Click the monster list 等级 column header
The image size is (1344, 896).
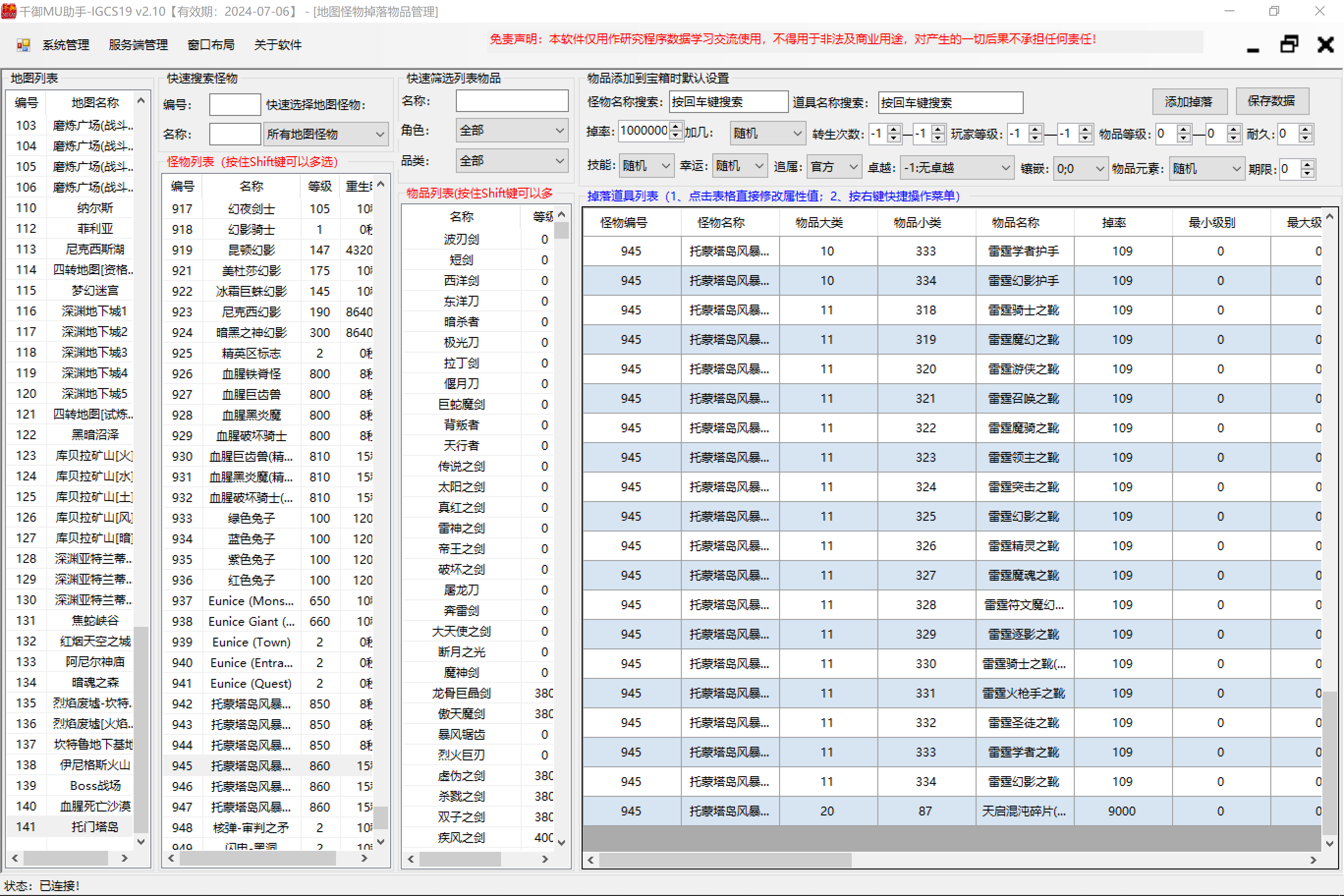pyautogui.click(x=320, y=186)
